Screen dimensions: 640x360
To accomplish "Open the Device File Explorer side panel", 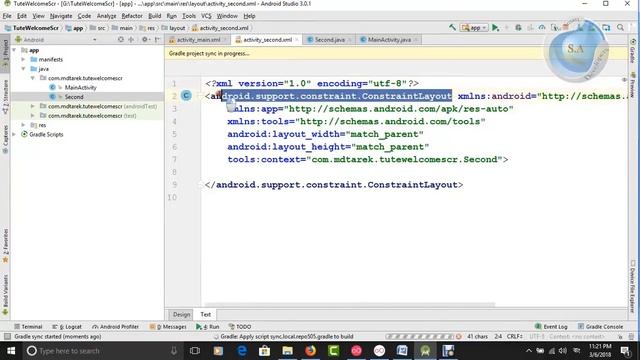I will (x=633, y=286).
